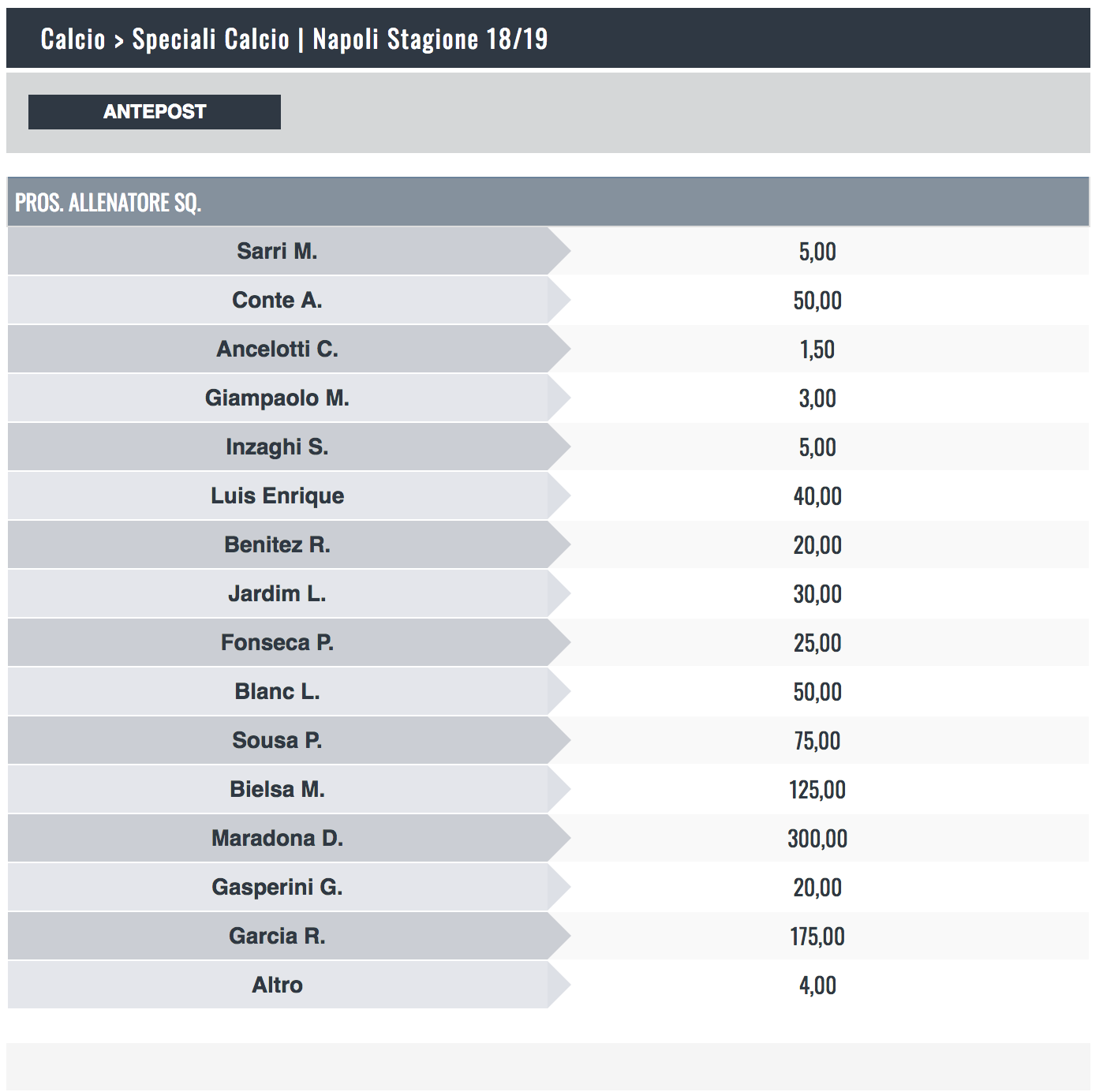Pick Maradona D. odds 300,00
1103x1092 pixels.
(x=817, y=839)
